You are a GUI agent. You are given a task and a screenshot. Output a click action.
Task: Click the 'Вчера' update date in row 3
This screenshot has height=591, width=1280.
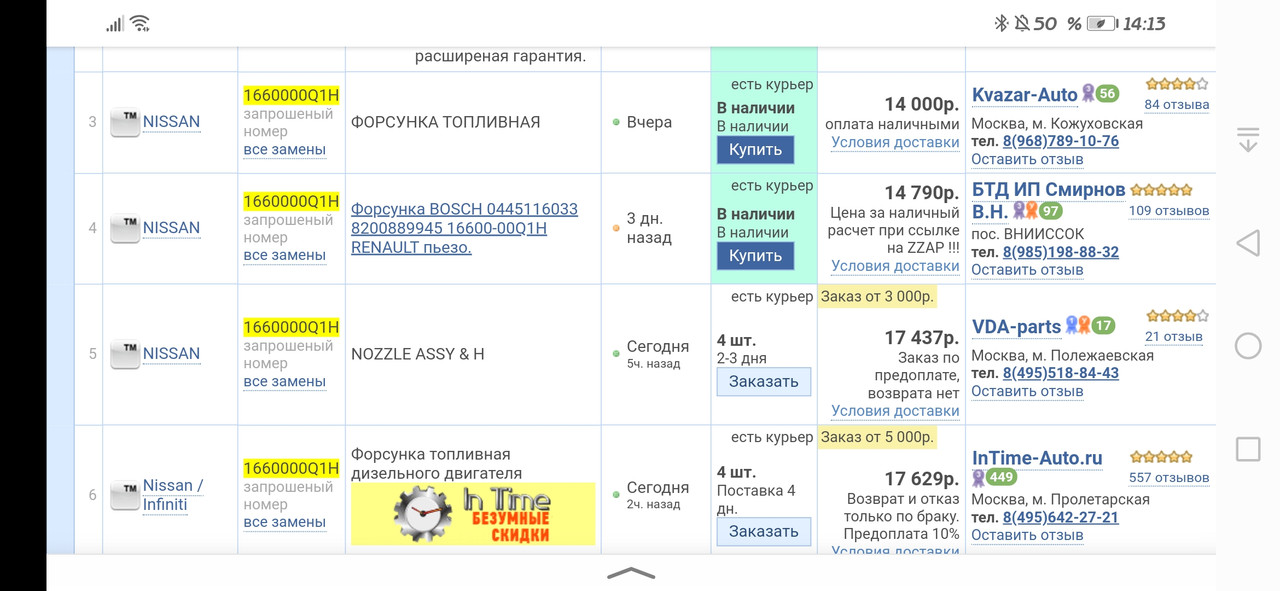pyautogui.click(x=649, y=122)
